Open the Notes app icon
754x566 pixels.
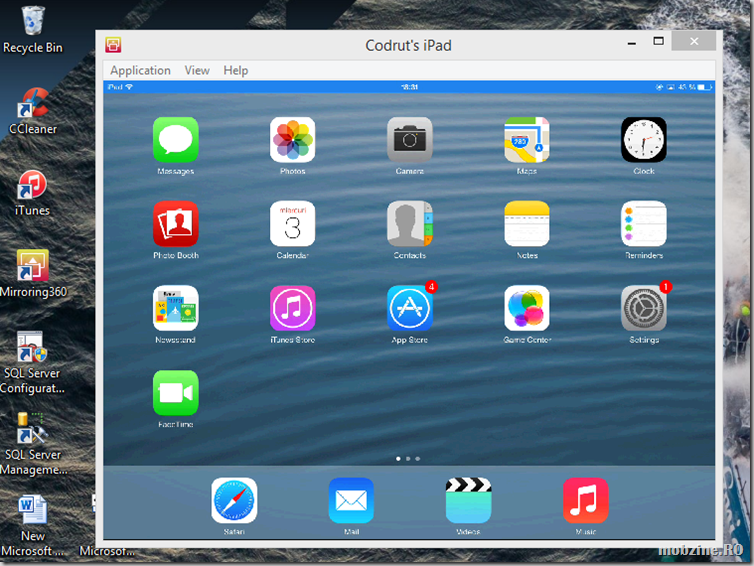click(x=527, y=224)
